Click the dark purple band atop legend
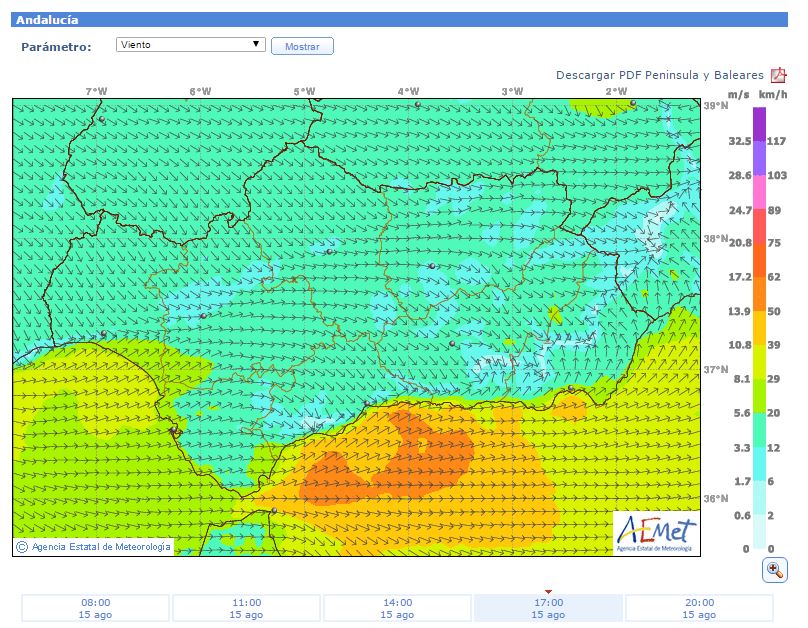 [759, 122]
